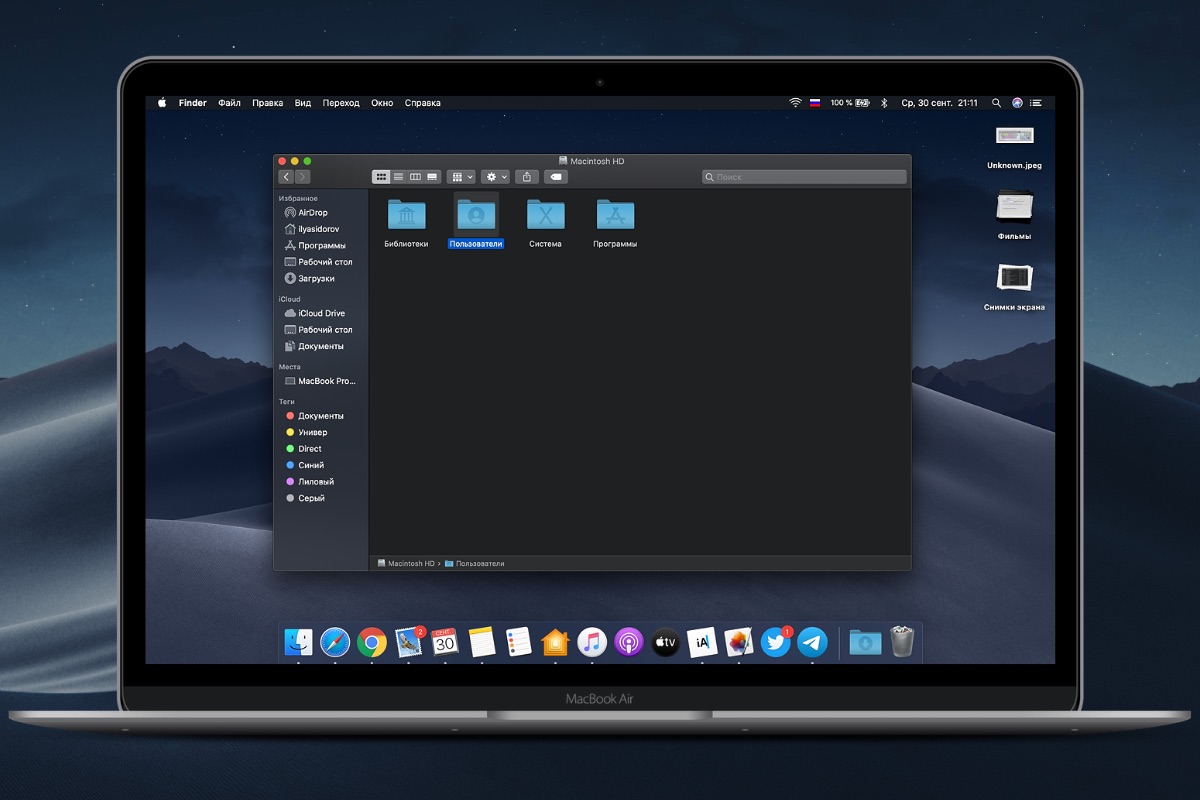This screenshot has height=800, width=1200.
Task: Click the Wi-Fi status icon
Action: [795, 103]
